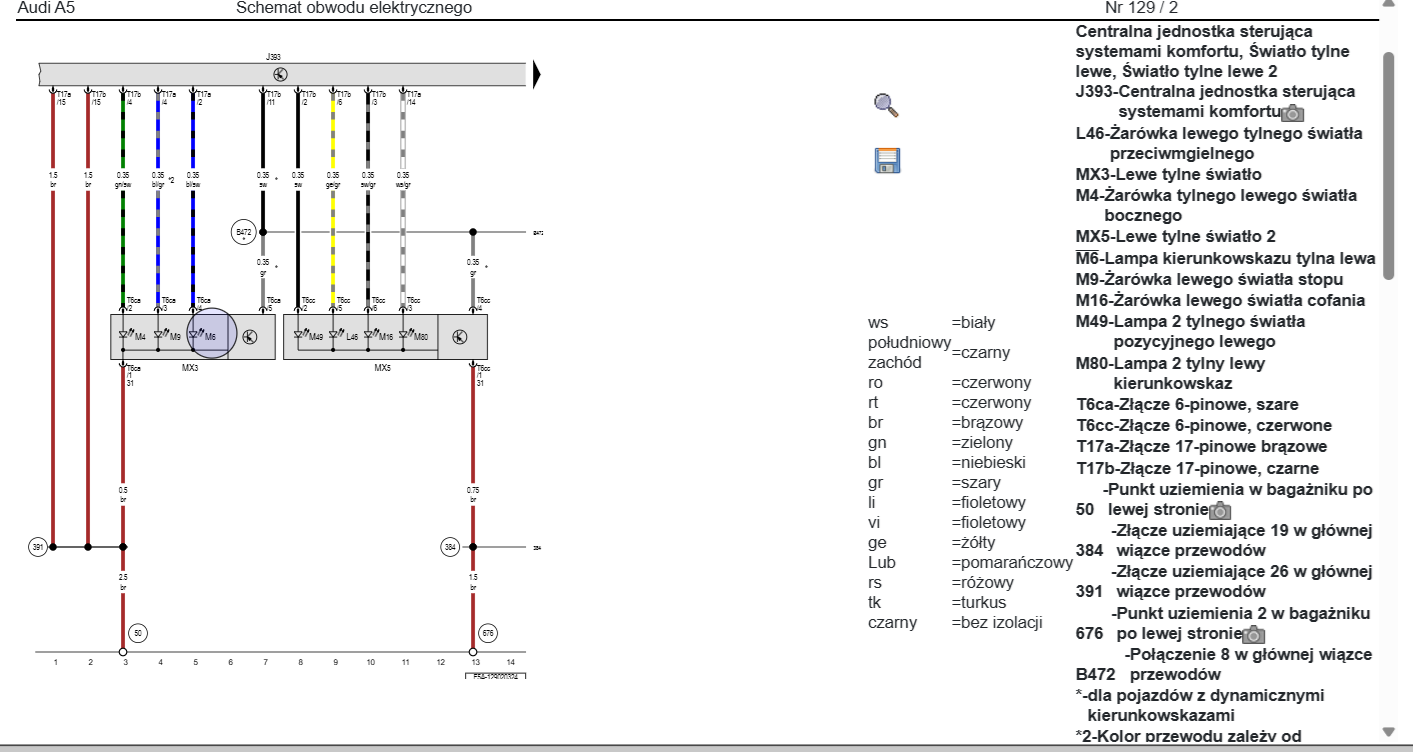Click the B472 connection node circle
This screenshot has height=752, width=1413.
click(243, 233)
